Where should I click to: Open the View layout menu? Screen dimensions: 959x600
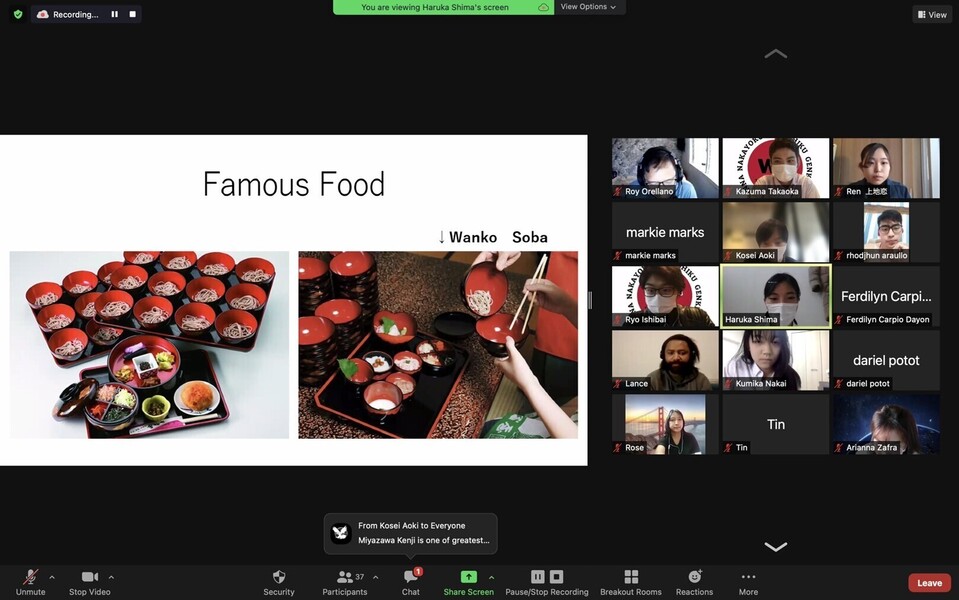click(931, 14)
